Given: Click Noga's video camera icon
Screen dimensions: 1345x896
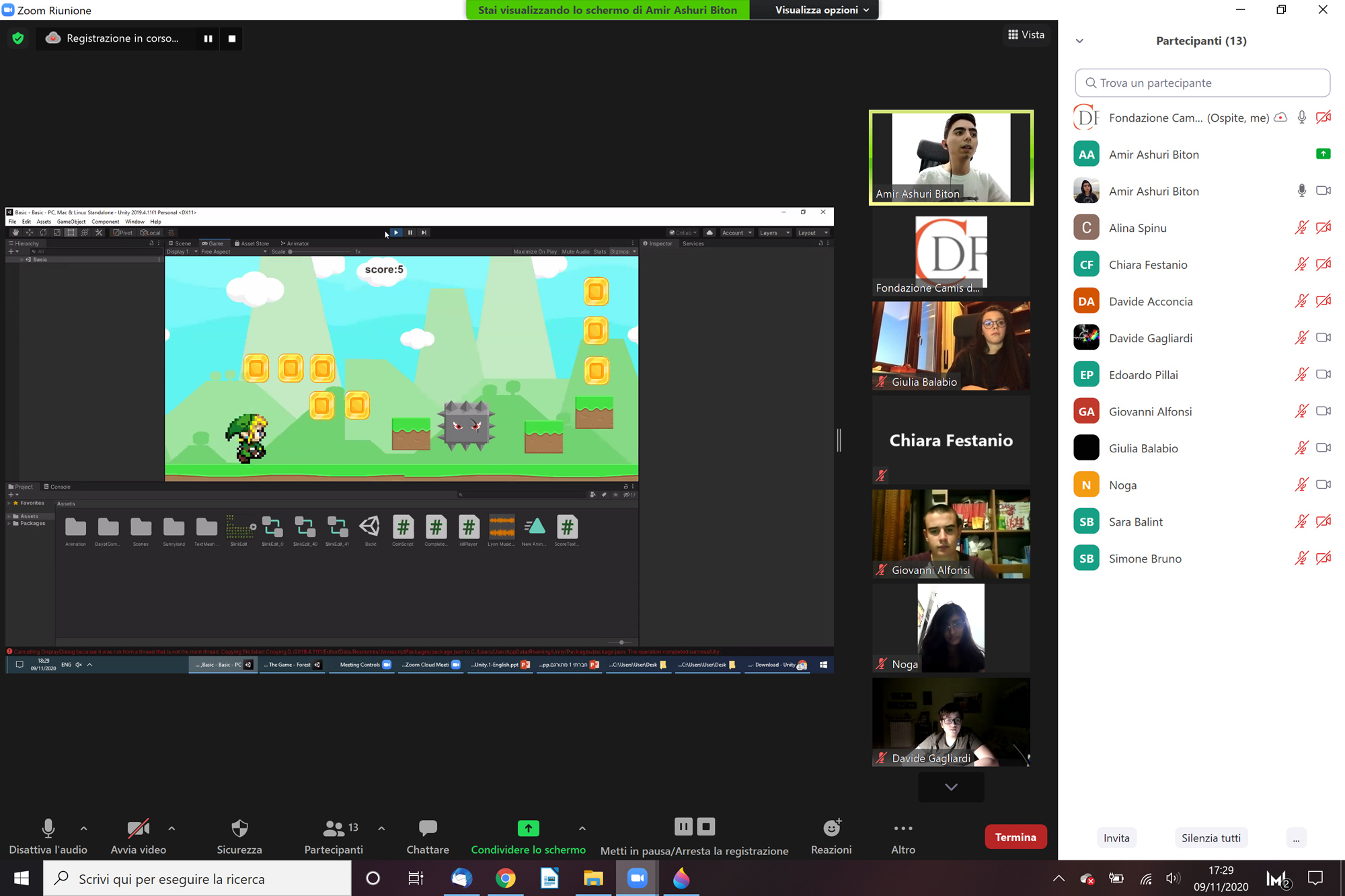Looking at the screenshot, I should [1323, 485].
